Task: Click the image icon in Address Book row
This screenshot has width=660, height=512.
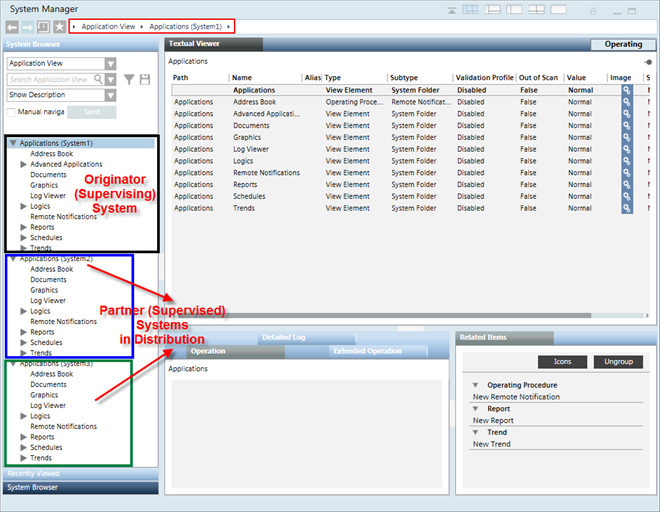Action: [x=627, y=102]
